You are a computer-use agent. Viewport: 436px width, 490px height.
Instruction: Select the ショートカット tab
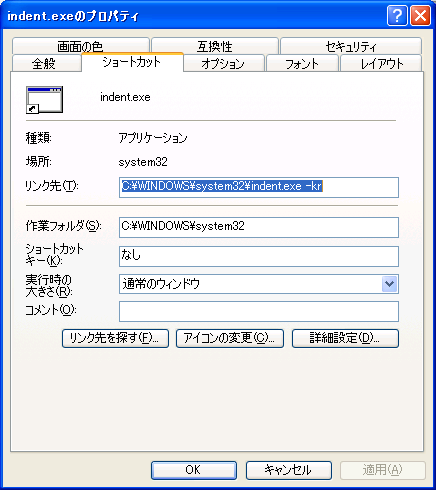132,62
